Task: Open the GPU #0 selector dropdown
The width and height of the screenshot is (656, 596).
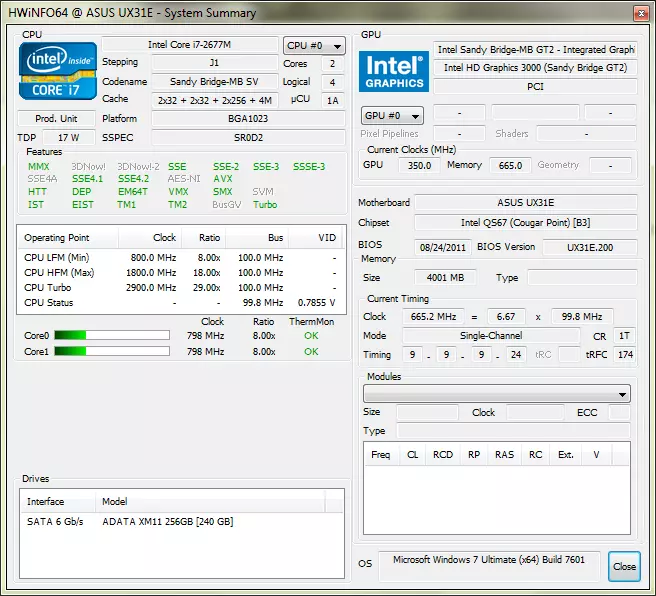Action: point(392,116)
